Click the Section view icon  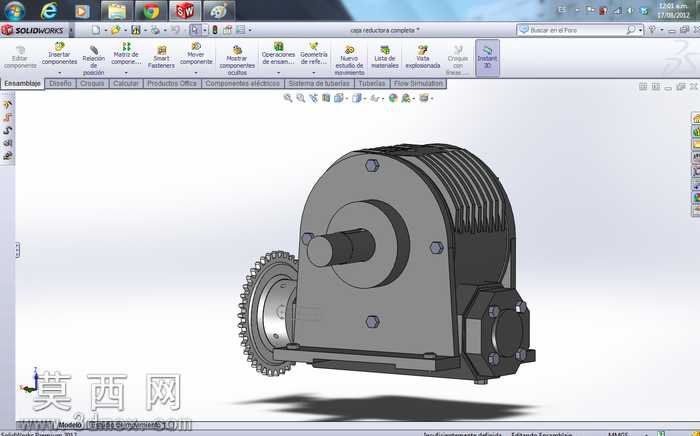(326, 98)
